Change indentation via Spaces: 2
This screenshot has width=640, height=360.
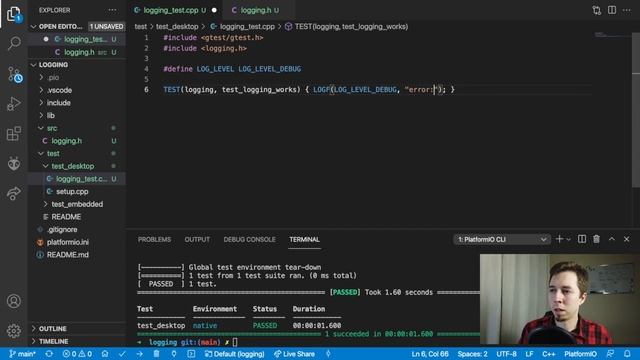pos(472,354)
